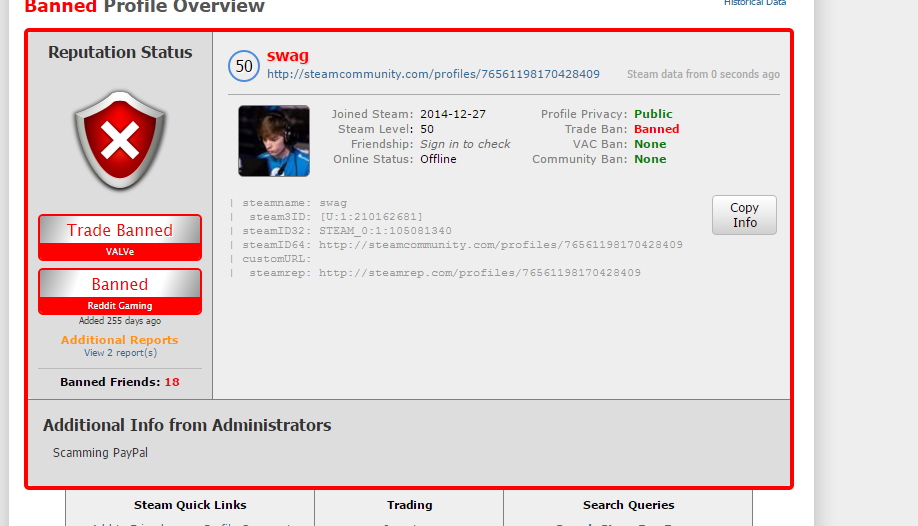Click Added 255 days ago text
918x526 pixels.
pos(120,321)
